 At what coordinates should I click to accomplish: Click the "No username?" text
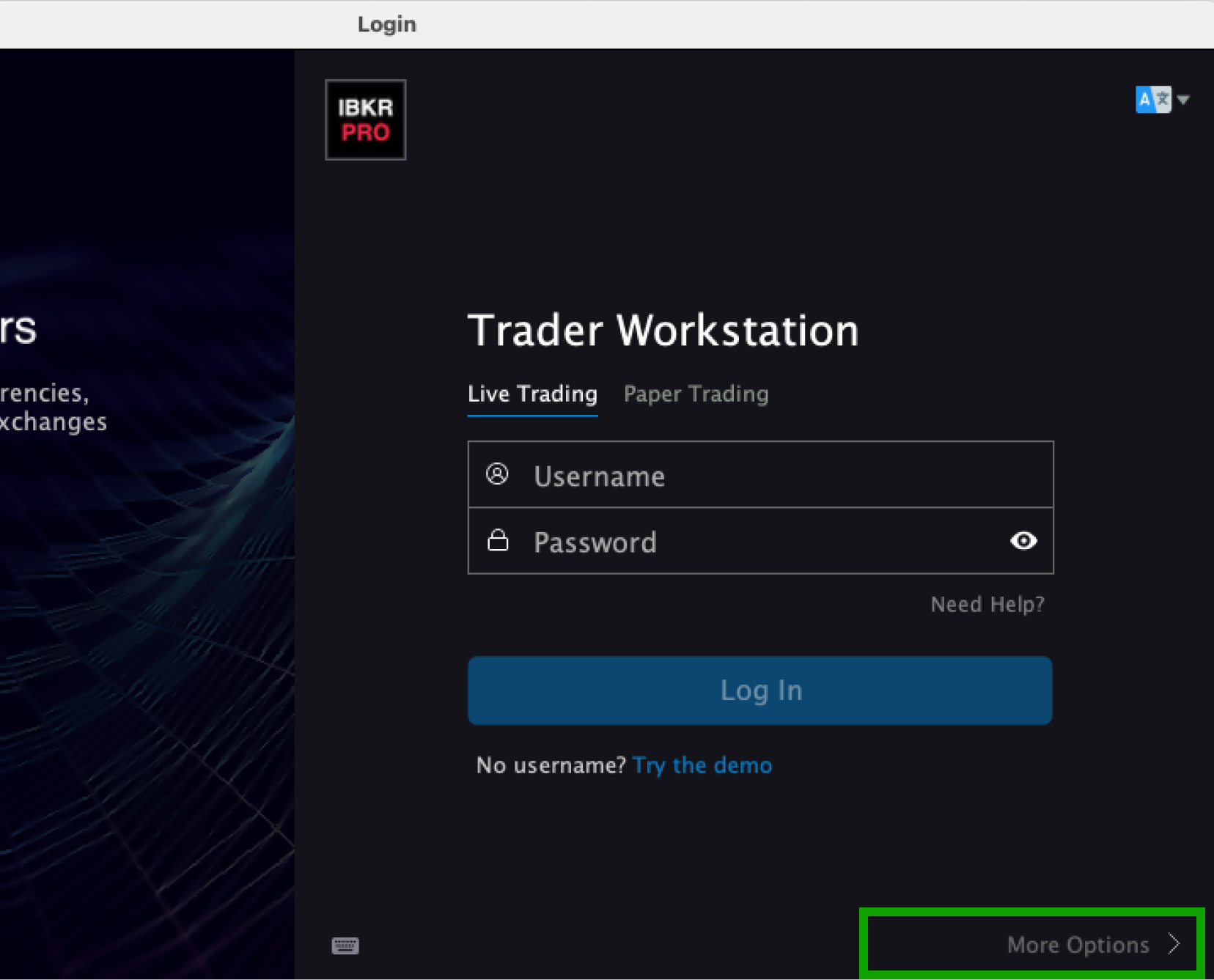pos(551,765)
